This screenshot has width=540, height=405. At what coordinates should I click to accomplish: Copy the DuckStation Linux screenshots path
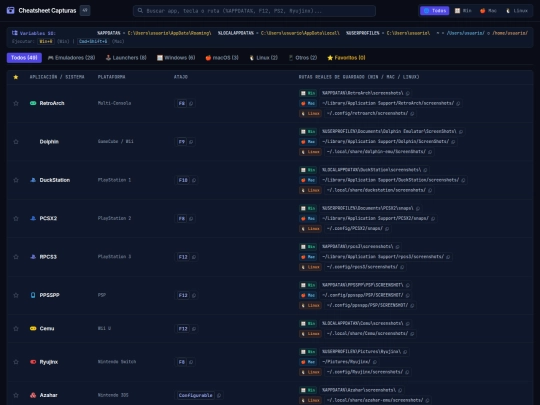(x=430, y=190)
